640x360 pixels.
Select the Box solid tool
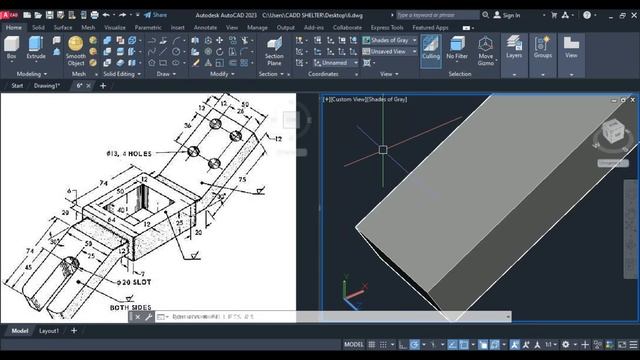[11, 48]
